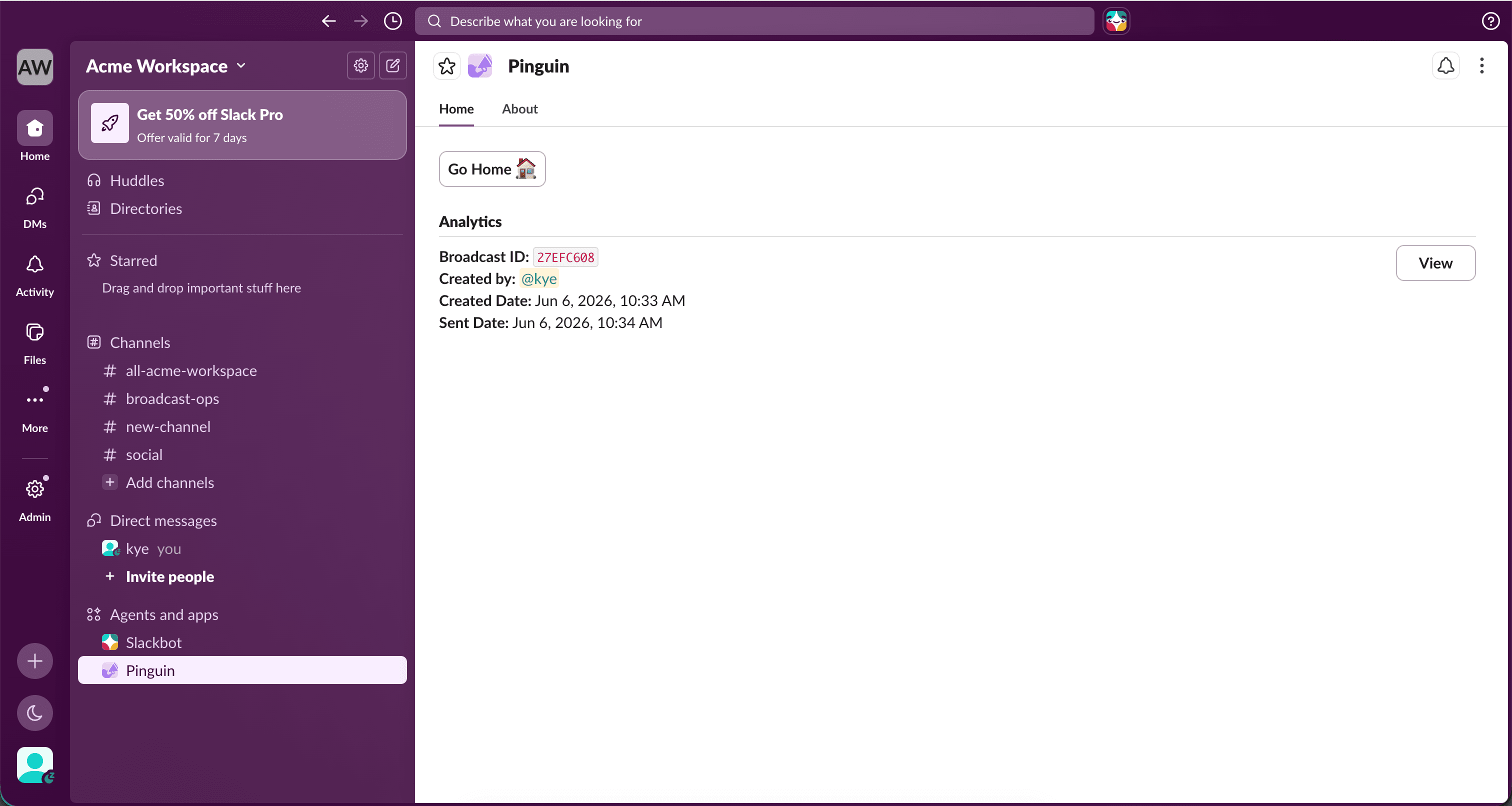Screen dimensions: 1512x806
Task: Click the rocket icon in promo banner
Action: pos(110,123)
